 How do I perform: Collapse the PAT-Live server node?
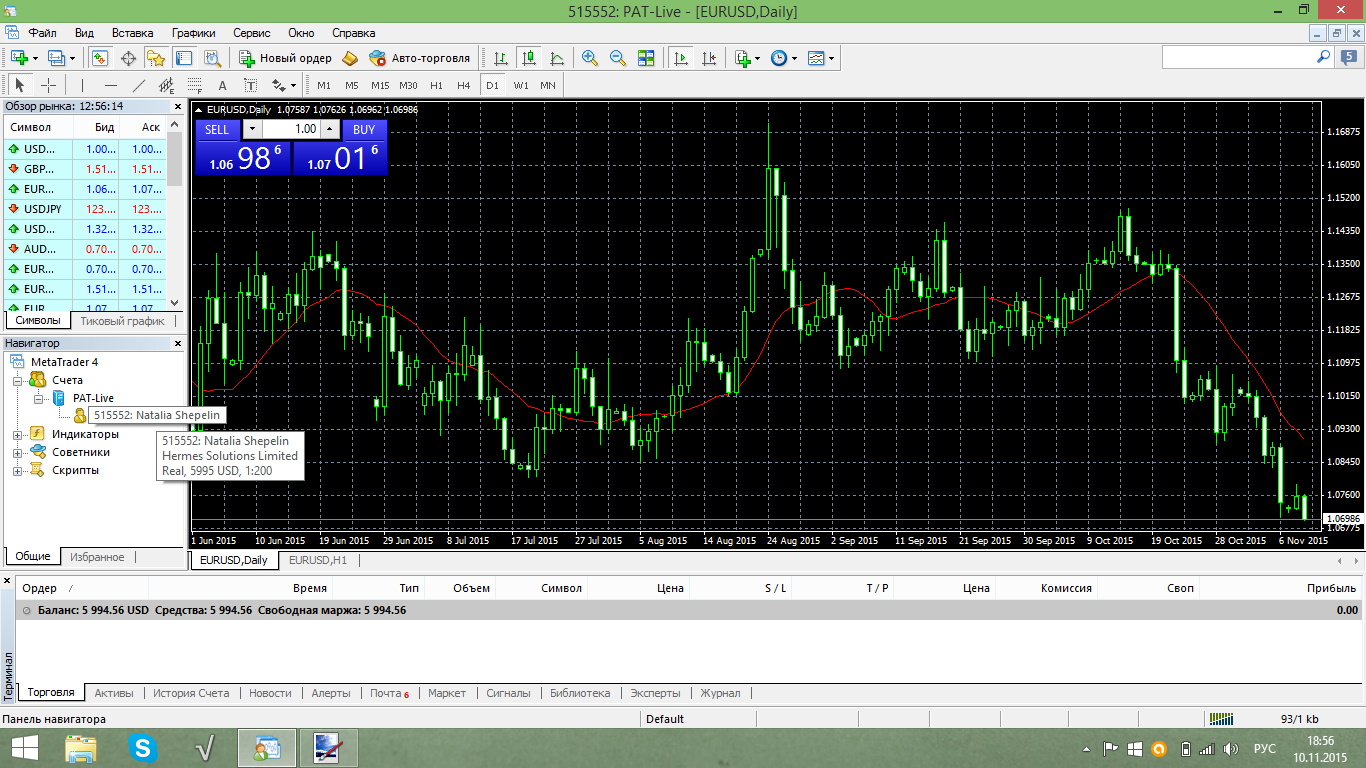(37, 398)
